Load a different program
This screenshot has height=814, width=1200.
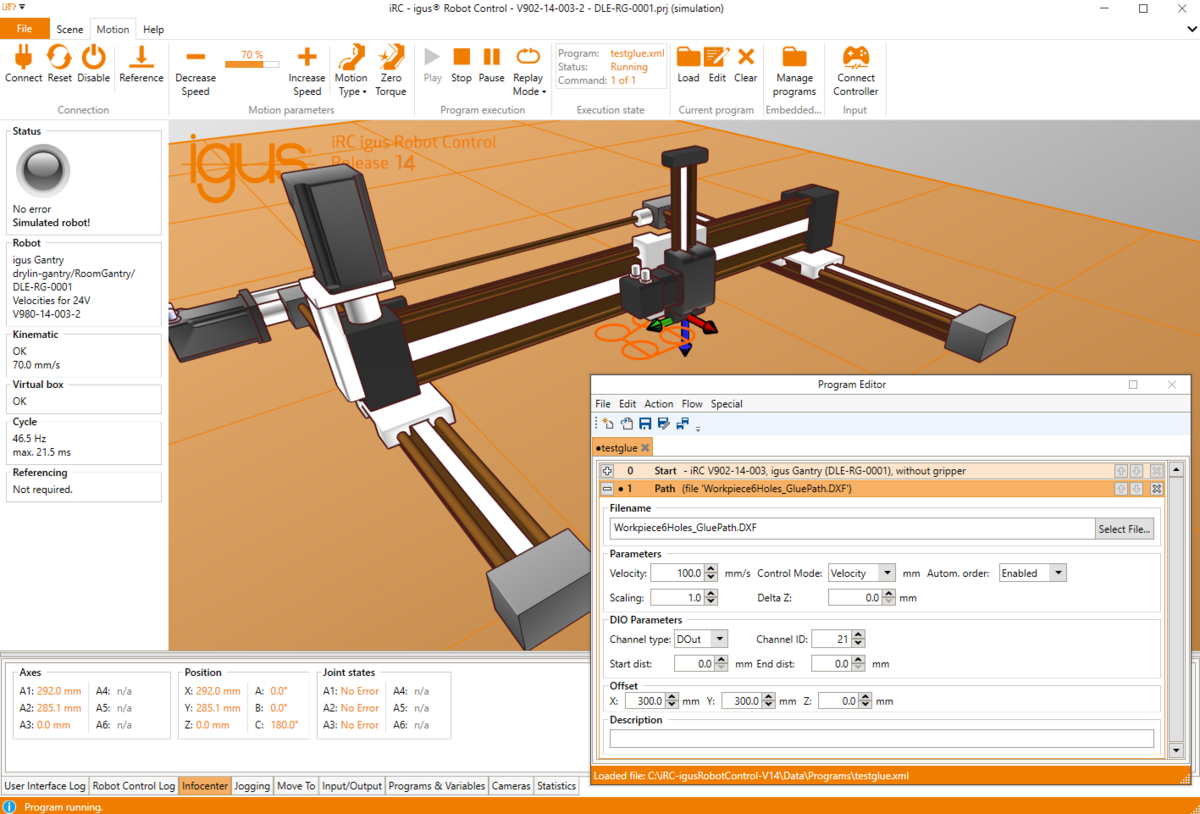688,65
